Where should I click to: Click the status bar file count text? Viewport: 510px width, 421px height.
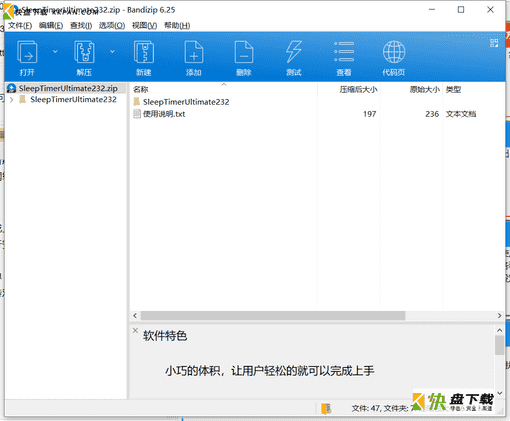382,408
